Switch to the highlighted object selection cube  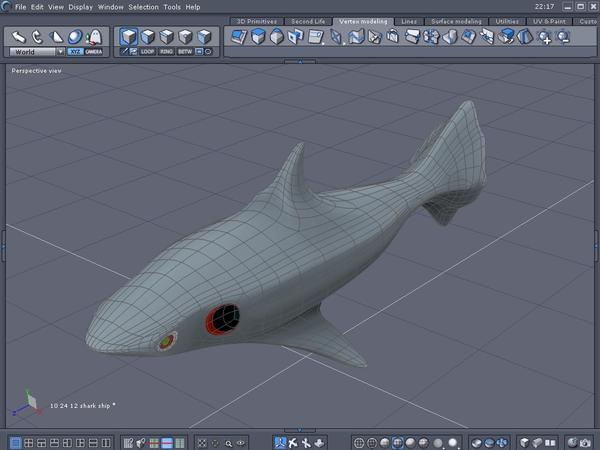point(129,37)
